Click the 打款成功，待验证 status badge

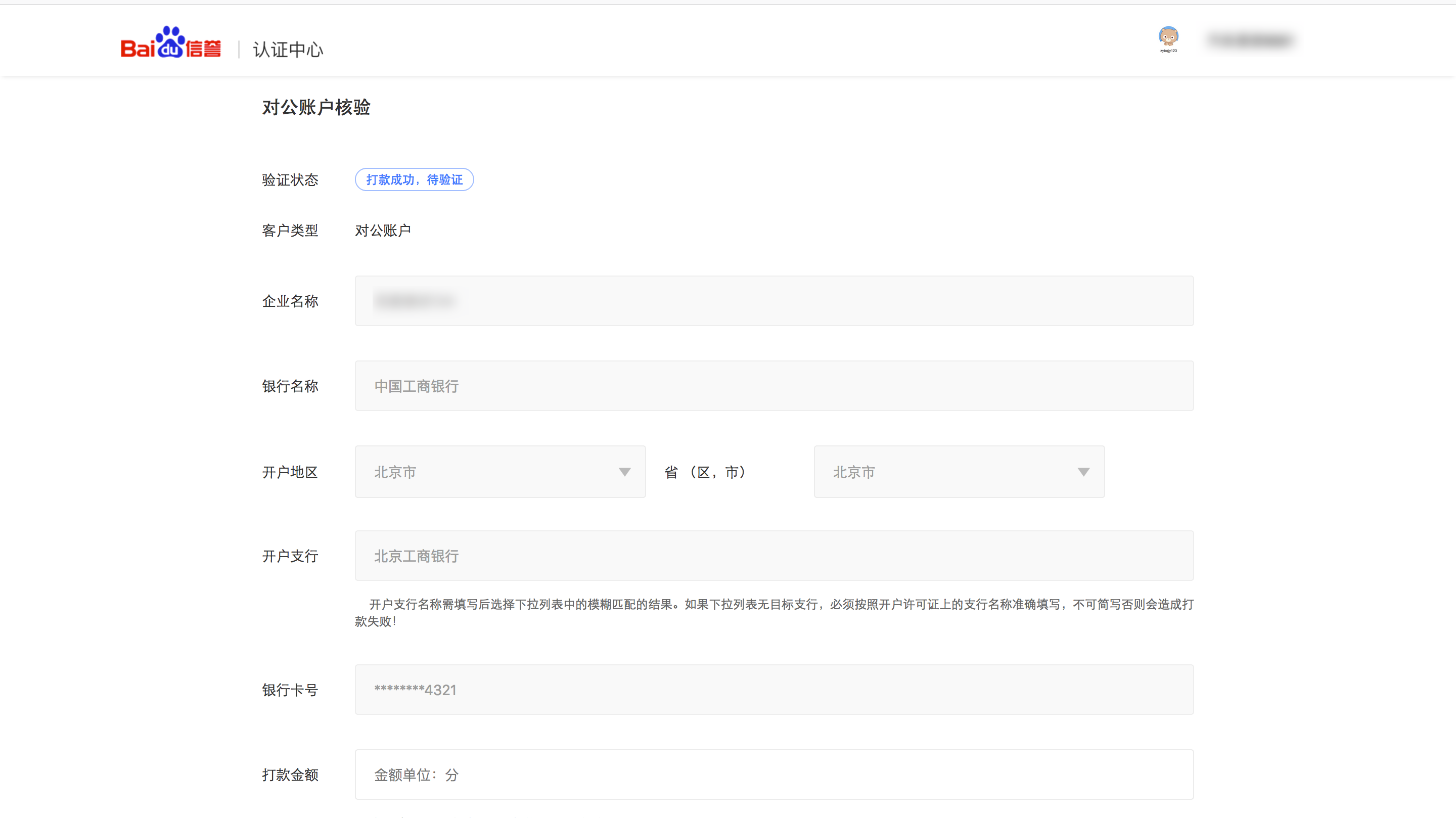click(x=415, y=180)
